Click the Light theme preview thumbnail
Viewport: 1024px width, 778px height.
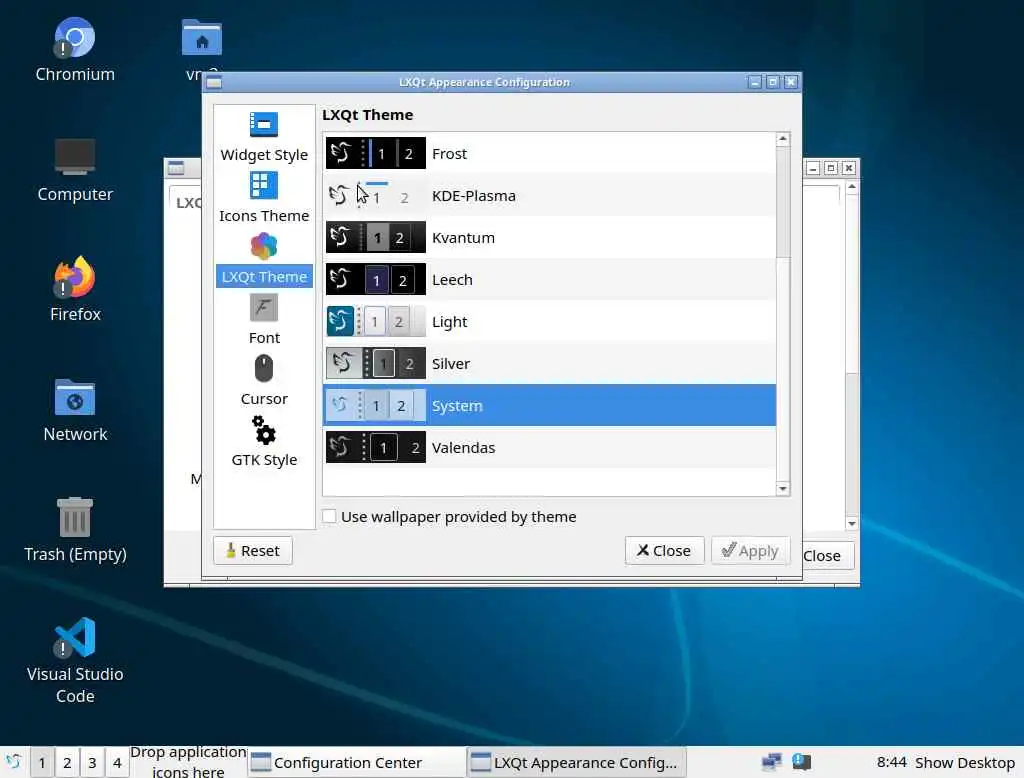tap(376, 321)
